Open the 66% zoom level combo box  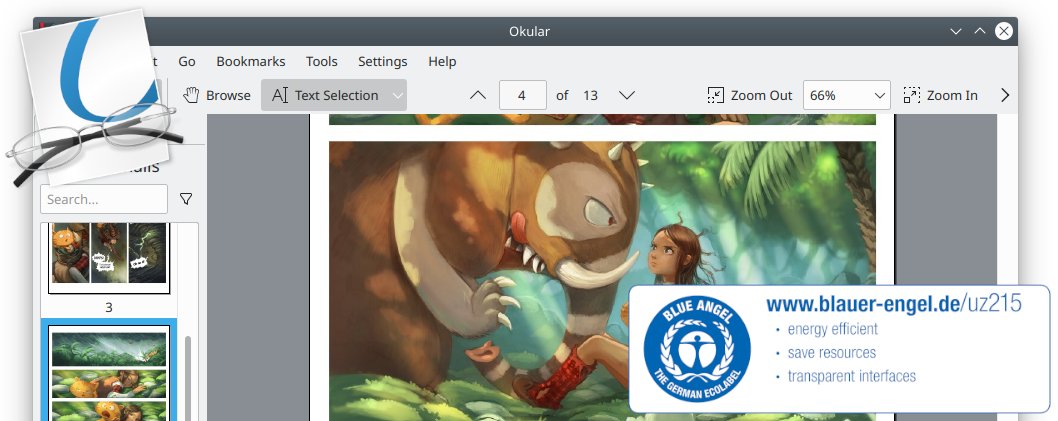pyautogui.click(x=846, y=95)
